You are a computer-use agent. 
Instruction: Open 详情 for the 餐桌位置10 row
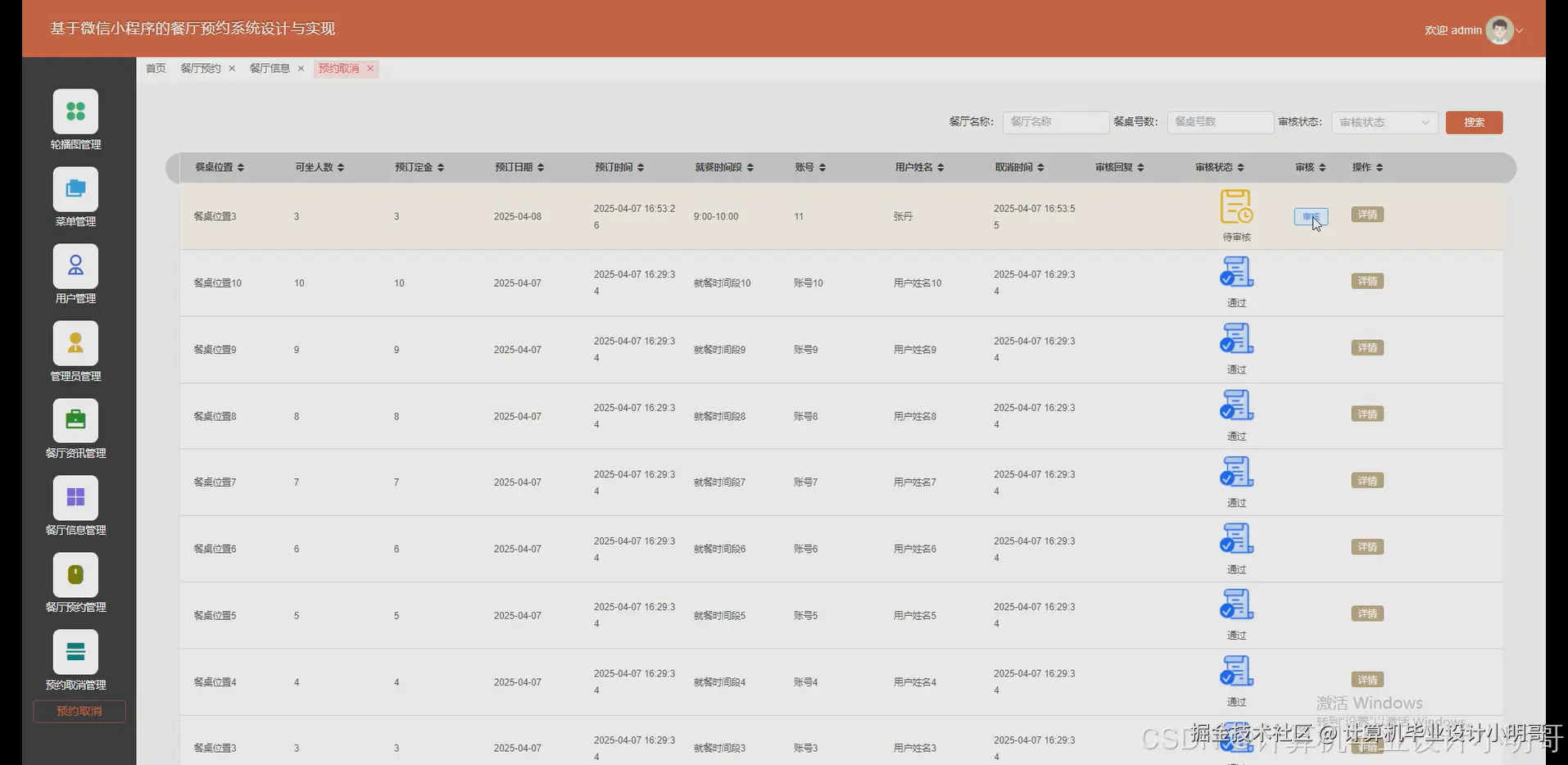(1367, 281)
